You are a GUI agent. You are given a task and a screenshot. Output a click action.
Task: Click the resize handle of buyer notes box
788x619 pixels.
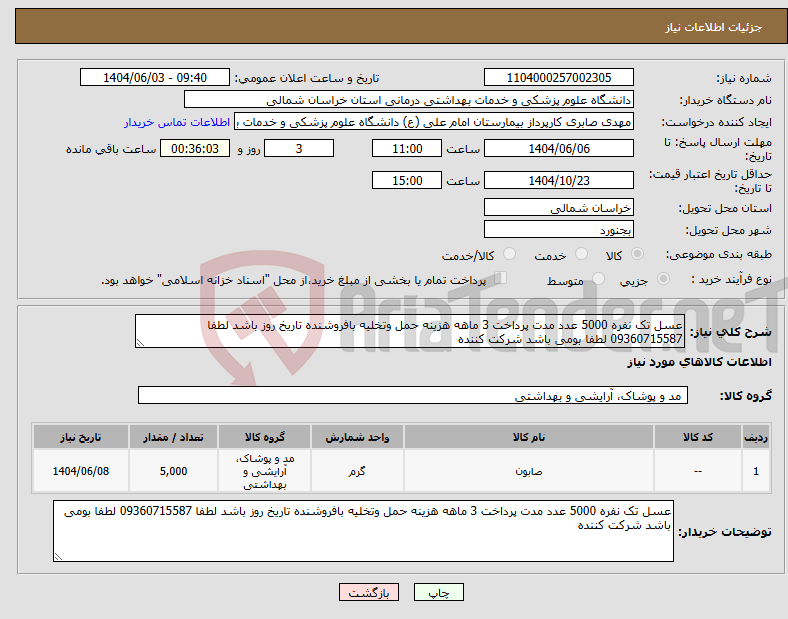pyautogui.click(x=58, y=557)
